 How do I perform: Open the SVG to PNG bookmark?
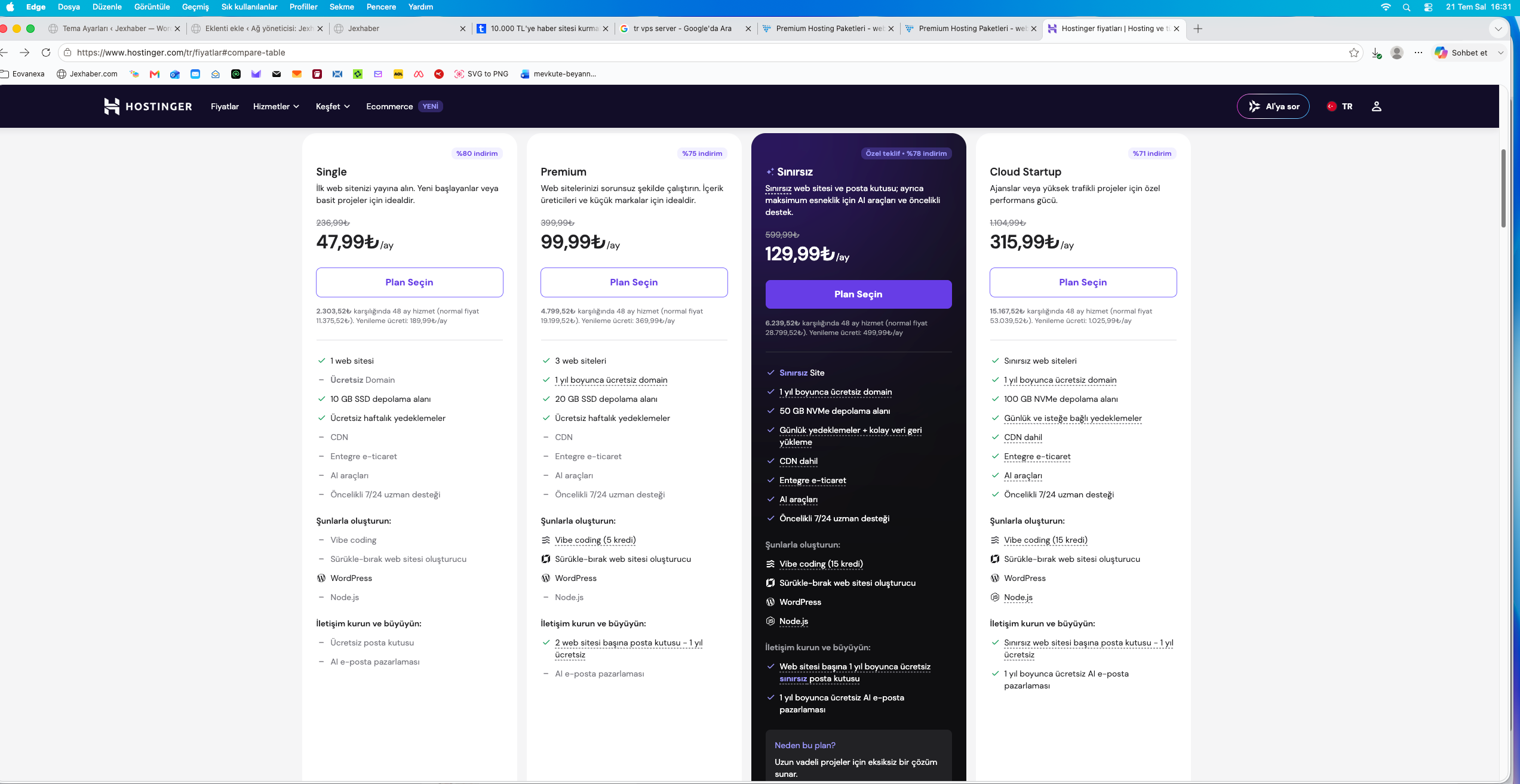481,74
